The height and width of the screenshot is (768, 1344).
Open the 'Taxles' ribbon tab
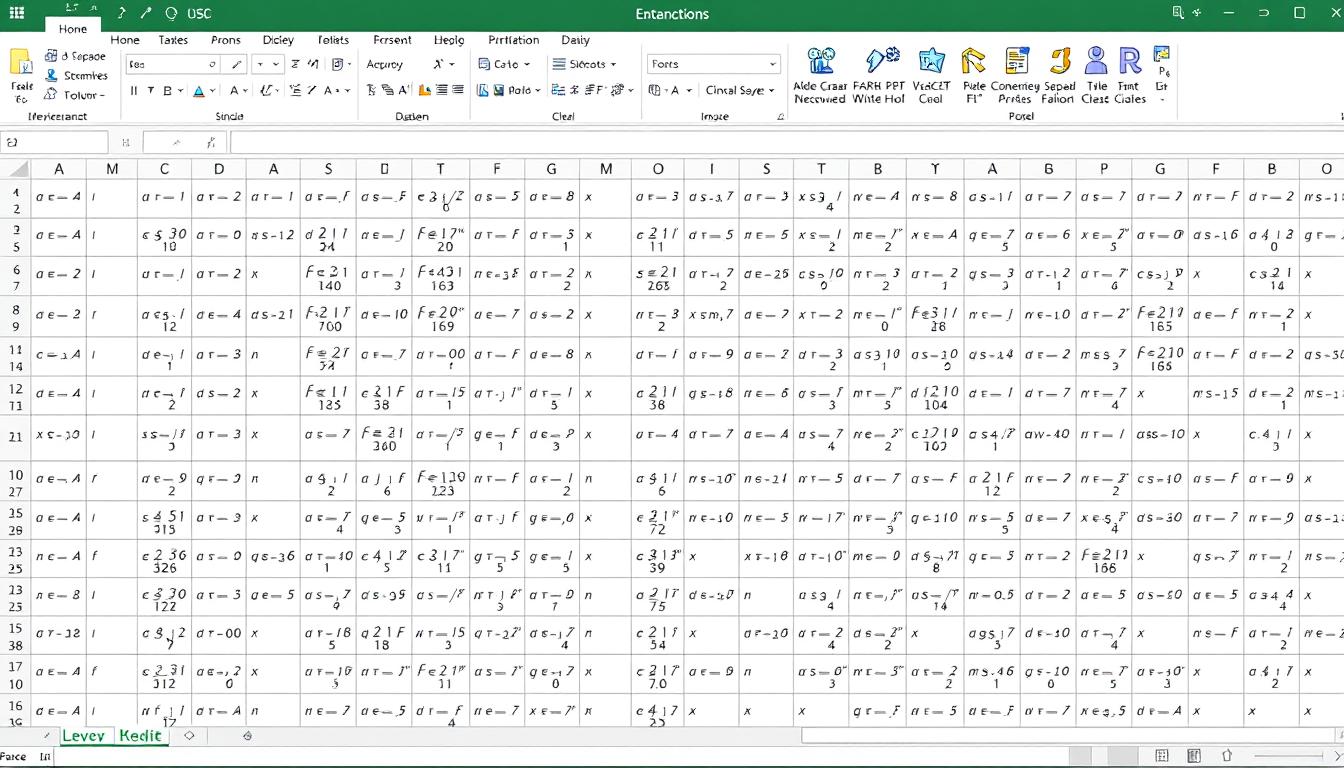[173, 40]
